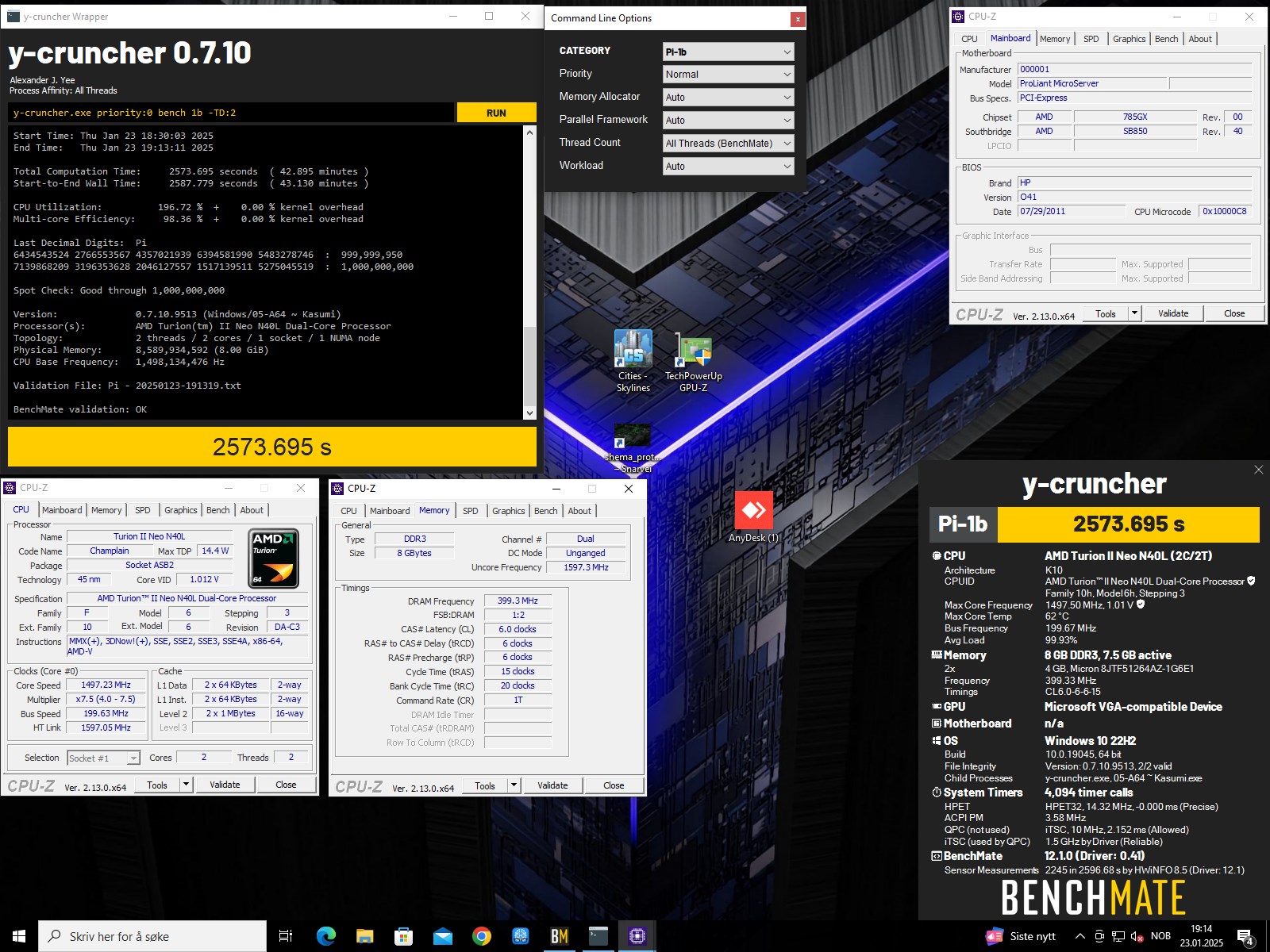1270x952 pixels.
Task: Click Validate in the CPU-Z CPU window
Action: tap(225, 785)
